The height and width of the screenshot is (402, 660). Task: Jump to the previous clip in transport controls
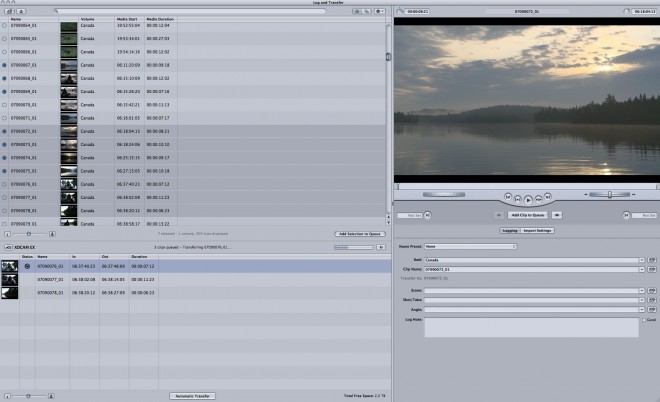508,196
